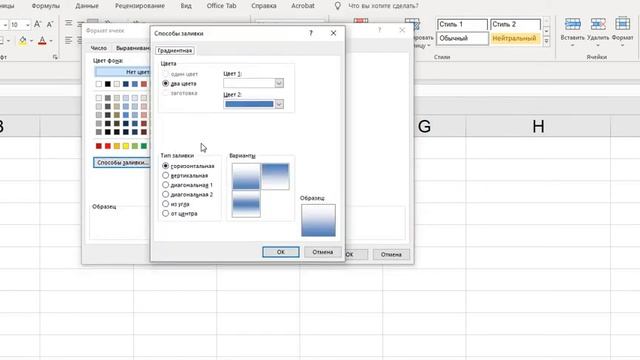The height and width of the screenshot is (360, 640).
Task: Click the top align icon in ribbon
Action: 69,23
